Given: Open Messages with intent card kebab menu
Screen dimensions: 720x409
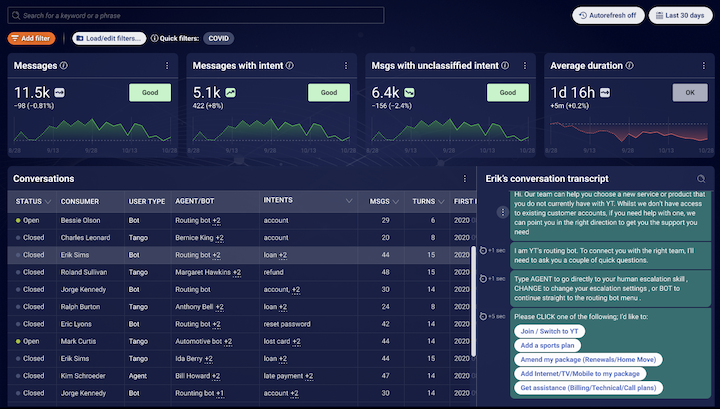Looking at the screenshot, I should pyautogui.click(x=346, y=66).
